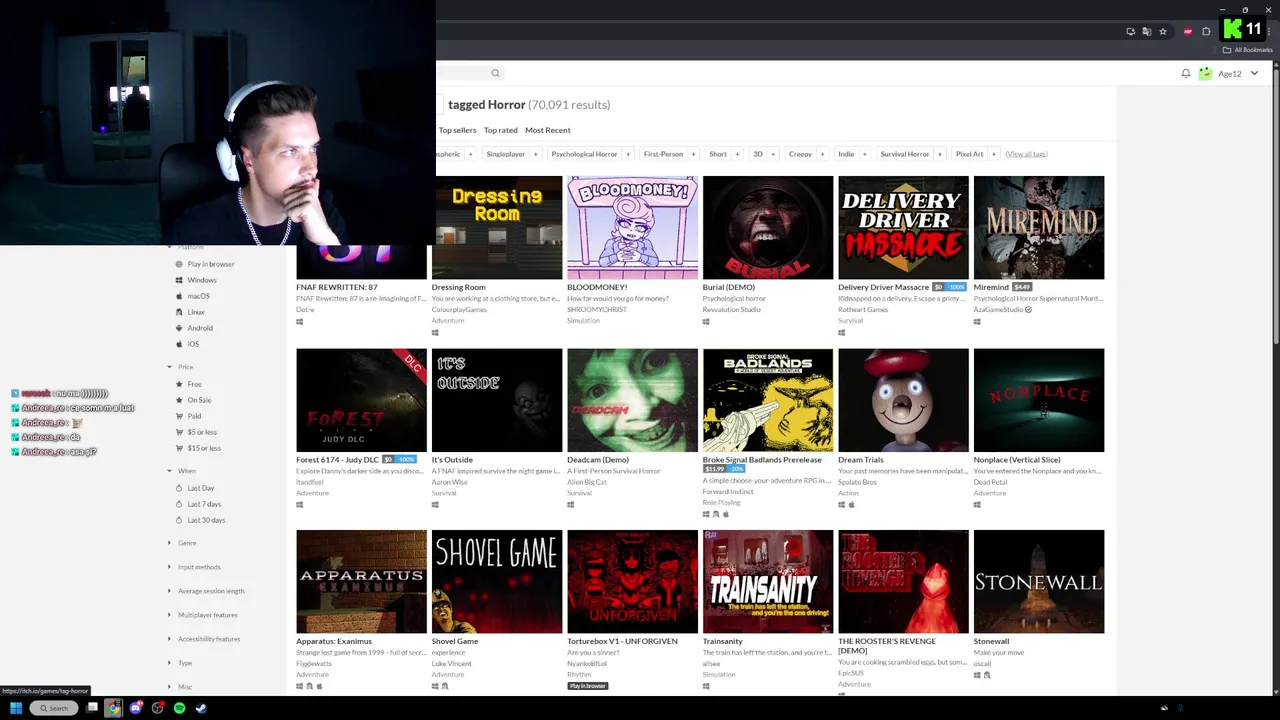Click the verified badge next to AzaGameStudio
This screenshot has height=720, width=1280.
pos(1028,310)
